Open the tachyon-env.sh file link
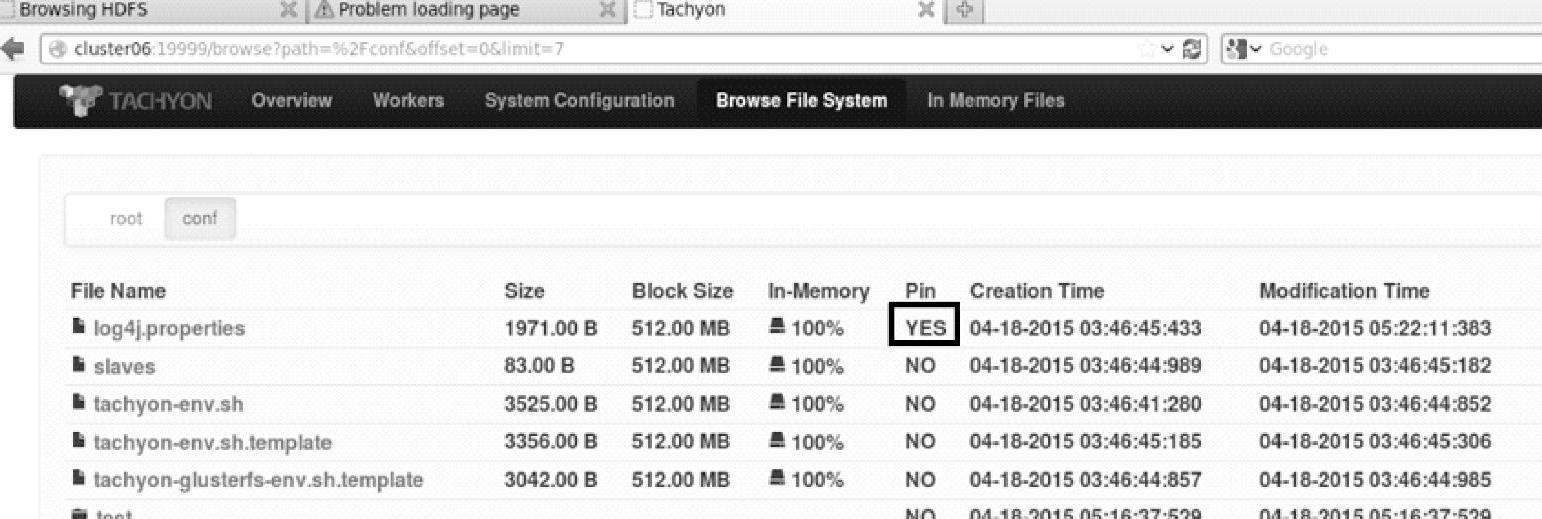This screenshot has width=1542, height=519. coord(168,404)
